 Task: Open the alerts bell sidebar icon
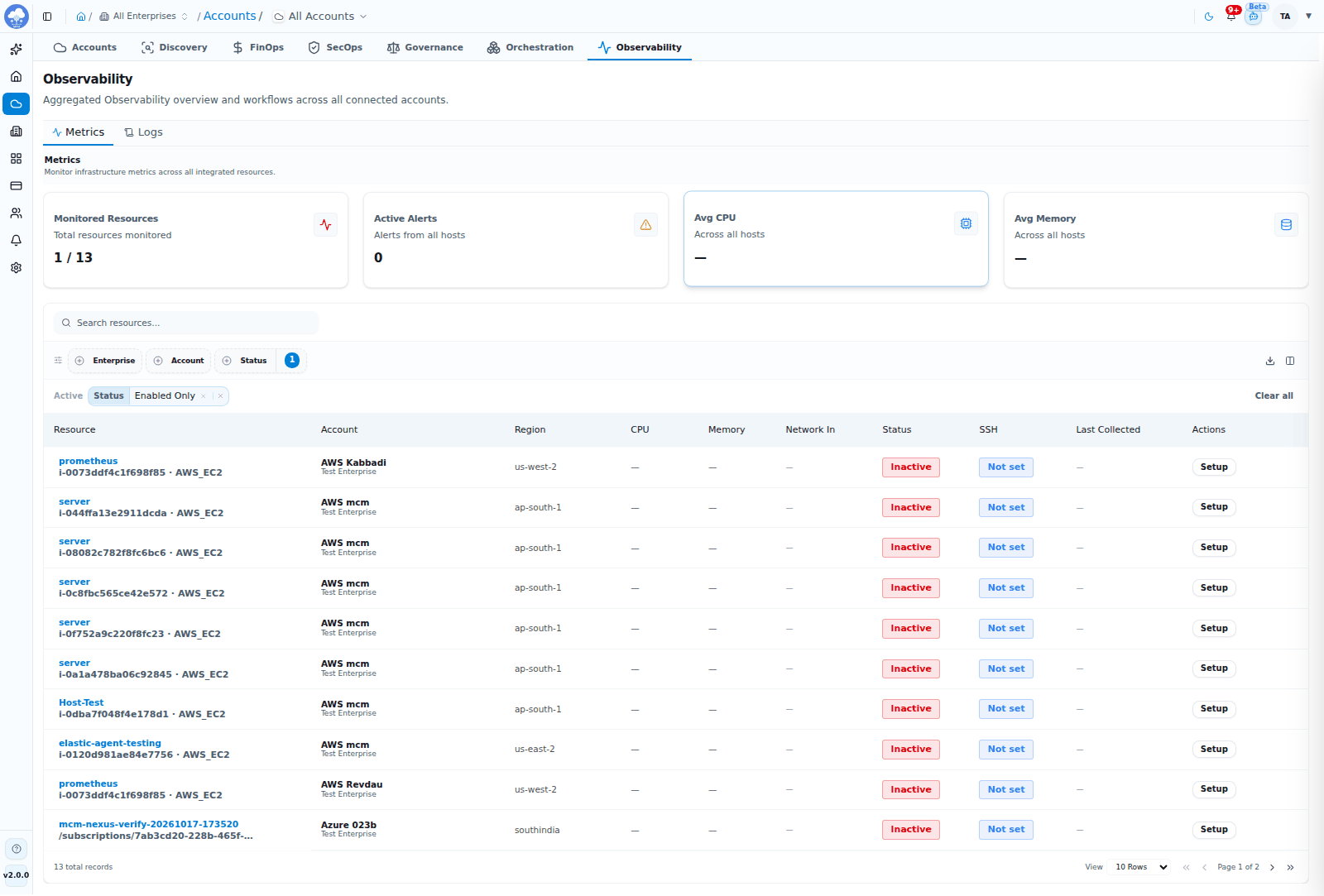[16, 241]
